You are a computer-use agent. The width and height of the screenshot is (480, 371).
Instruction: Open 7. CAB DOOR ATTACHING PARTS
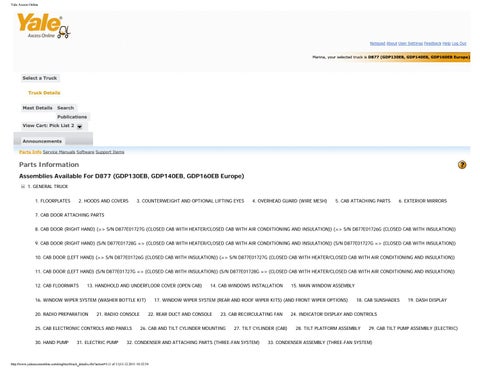70,215
